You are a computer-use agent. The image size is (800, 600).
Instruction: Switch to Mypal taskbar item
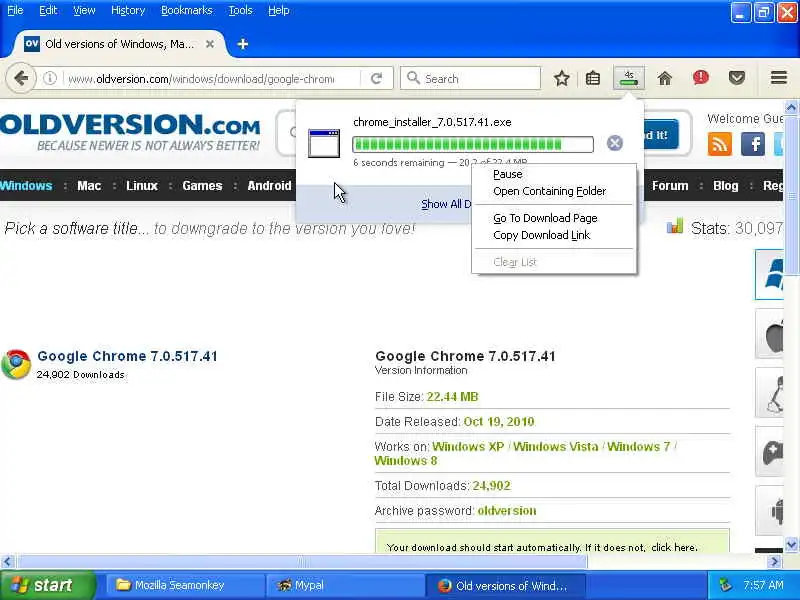click(x=346, y=585)
